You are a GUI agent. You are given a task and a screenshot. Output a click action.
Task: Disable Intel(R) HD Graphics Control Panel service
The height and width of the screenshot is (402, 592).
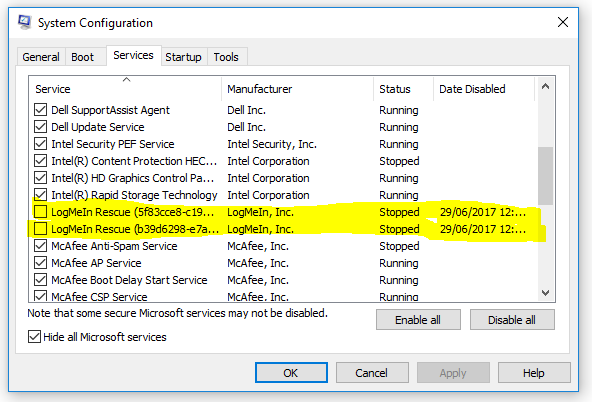40,178
